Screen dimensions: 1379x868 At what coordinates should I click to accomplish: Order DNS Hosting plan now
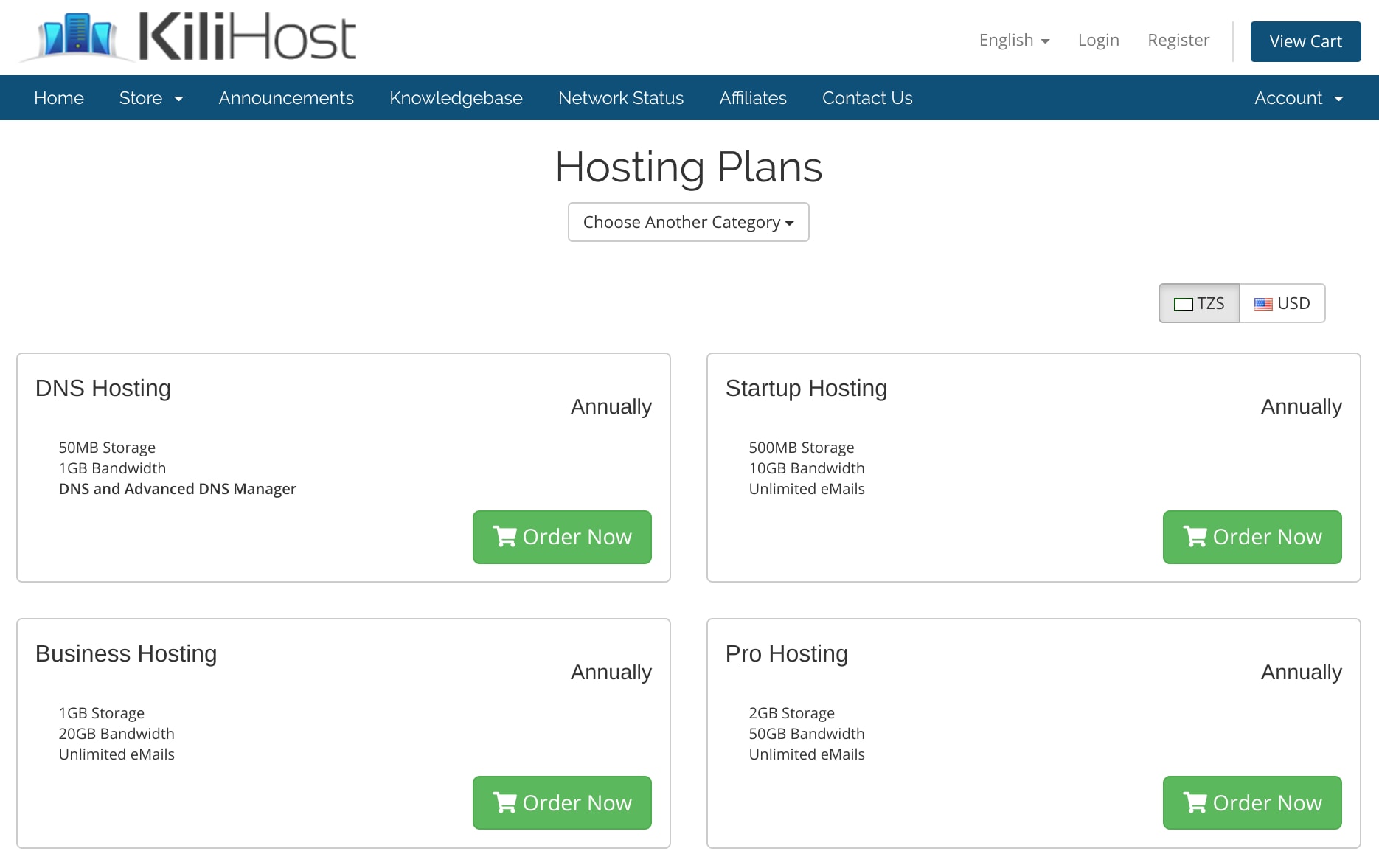click(562, 537)
